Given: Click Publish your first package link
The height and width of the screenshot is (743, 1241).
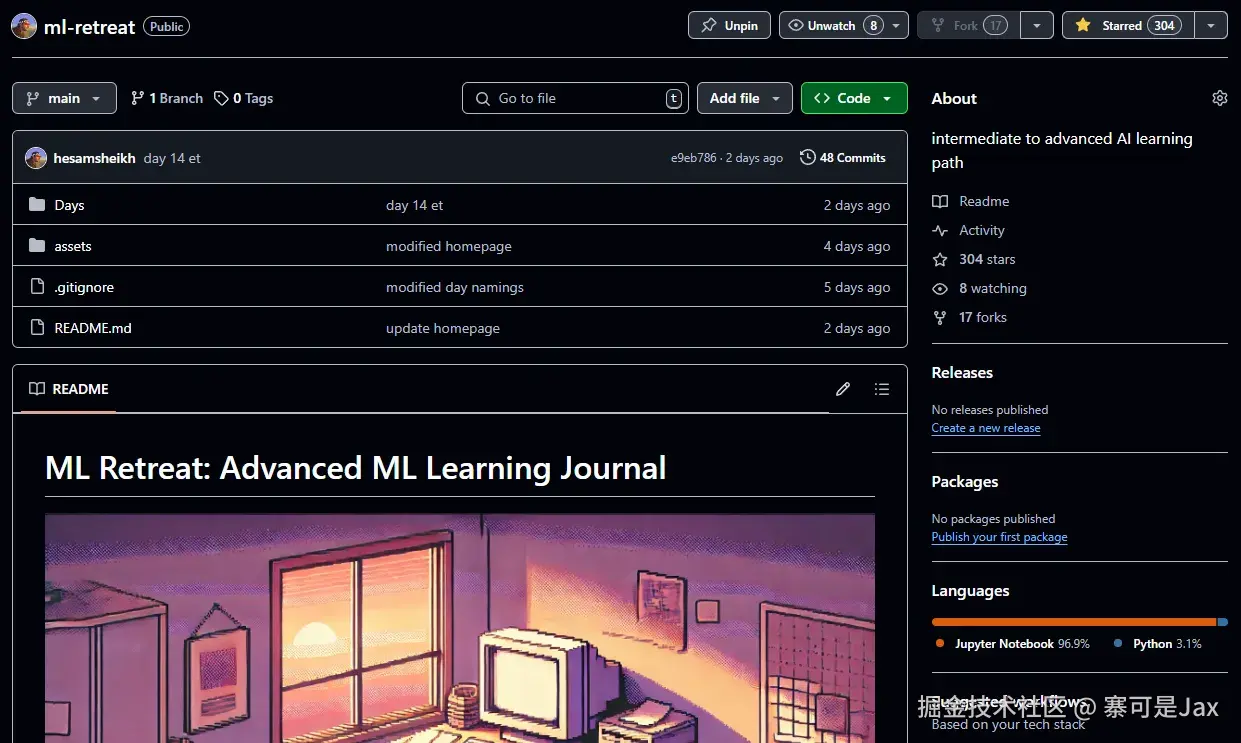Looking at the screenshot, I should pos(999,537).
